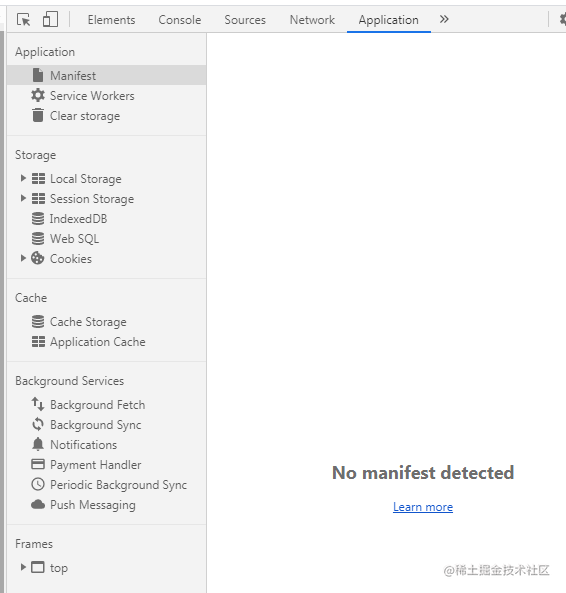This screenshot has width=566, height=593.
Task: Click the Notifications bell icon
Action: click(x=38, y=444)
